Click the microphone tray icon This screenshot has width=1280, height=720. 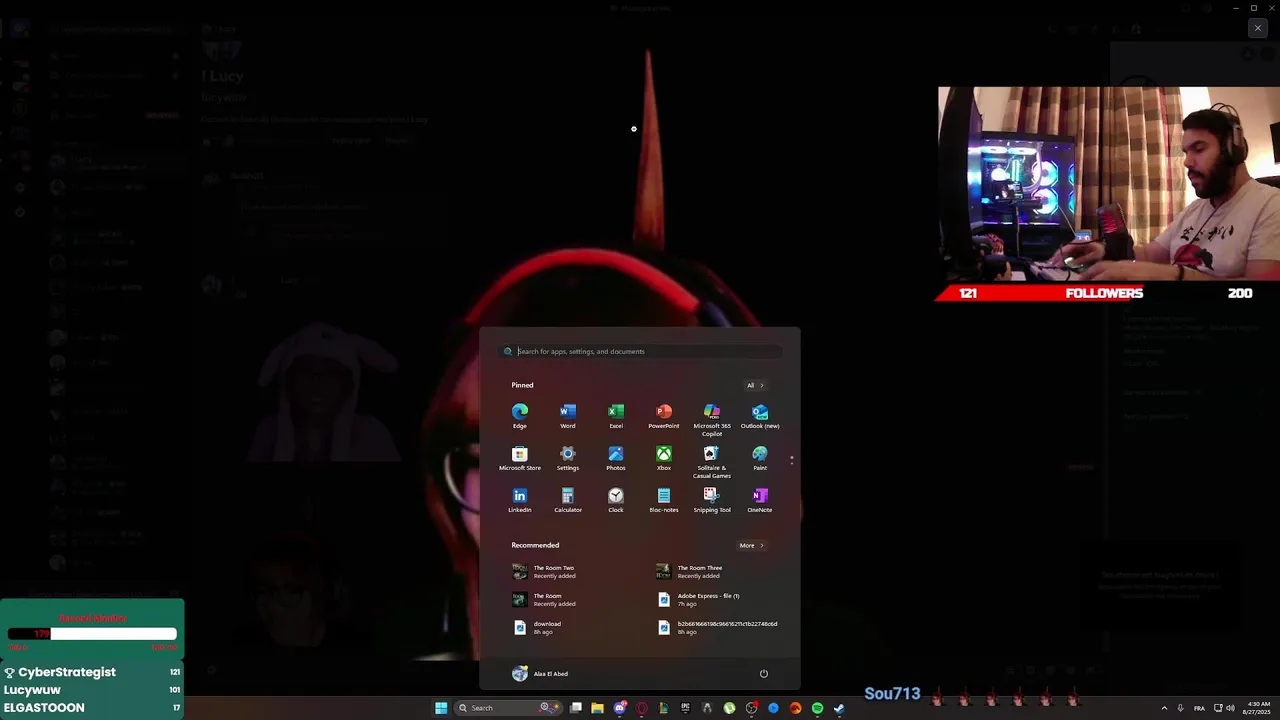[1181, 708]
